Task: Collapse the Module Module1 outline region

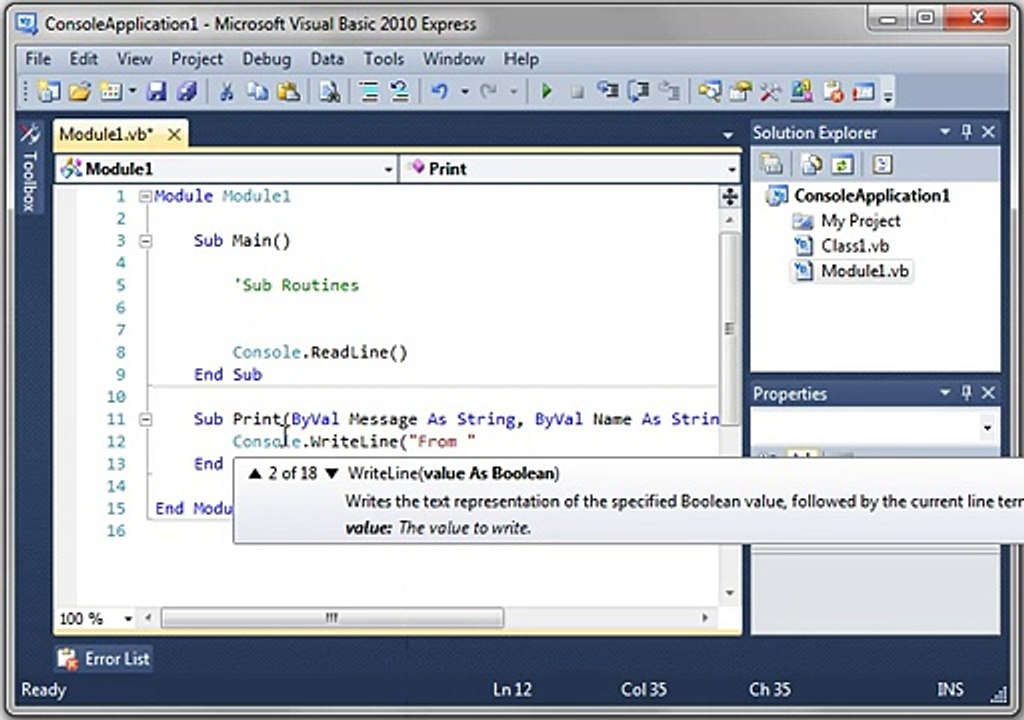Action: [145, 196]
